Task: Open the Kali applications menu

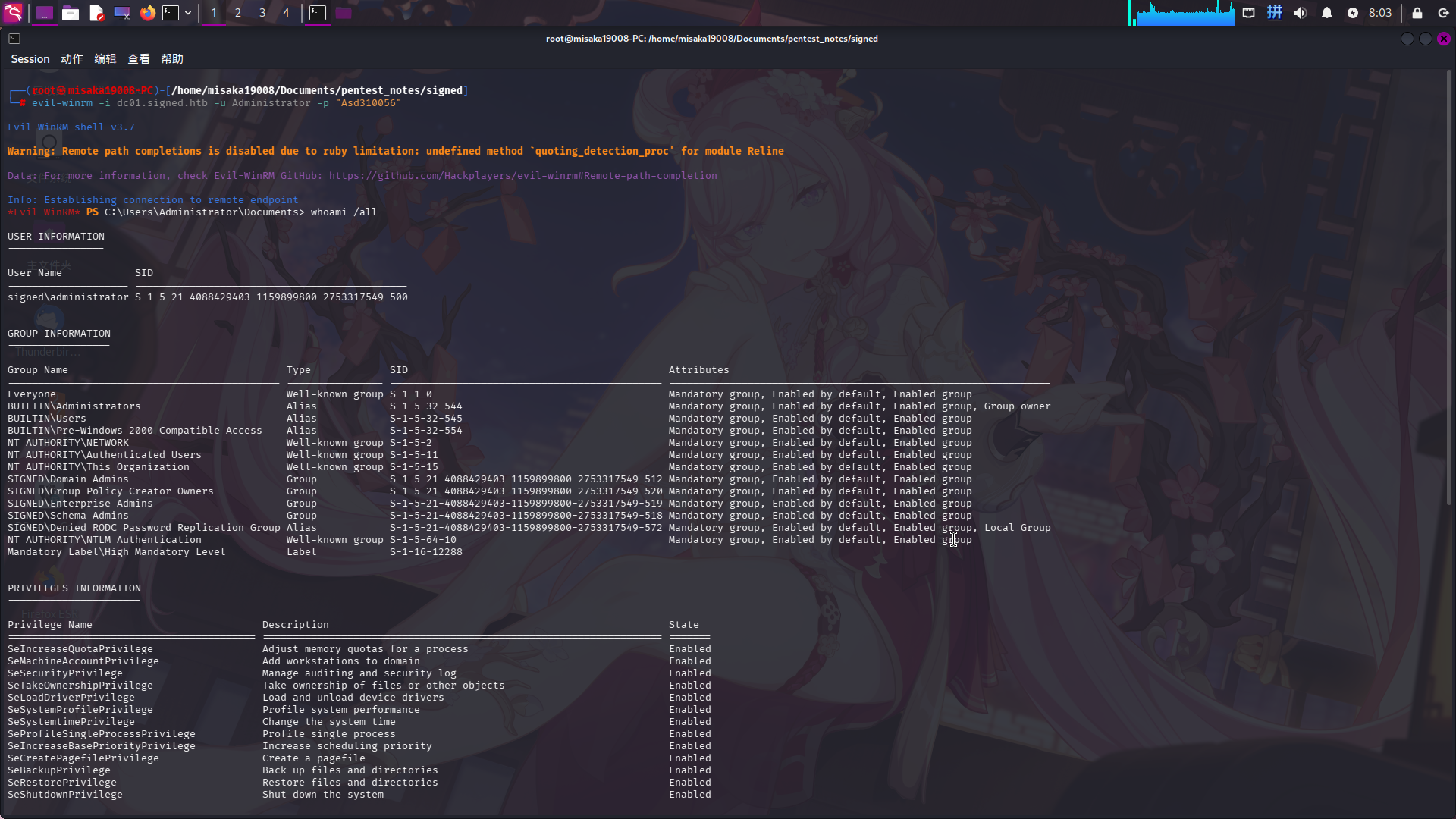Action: [13, 13]
